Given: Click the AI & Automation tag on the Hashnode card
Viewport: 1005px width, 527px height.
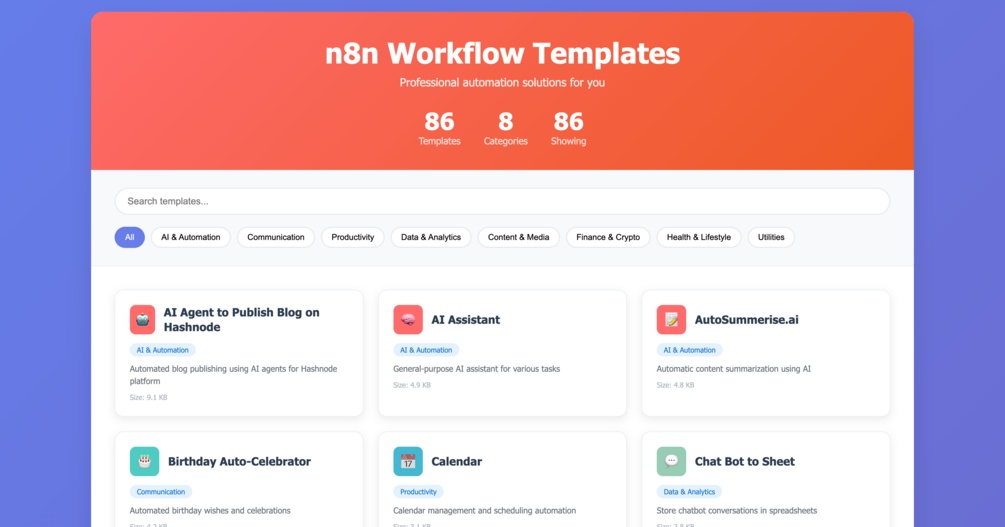Looking at the screenshot, I should pos(162,350).
